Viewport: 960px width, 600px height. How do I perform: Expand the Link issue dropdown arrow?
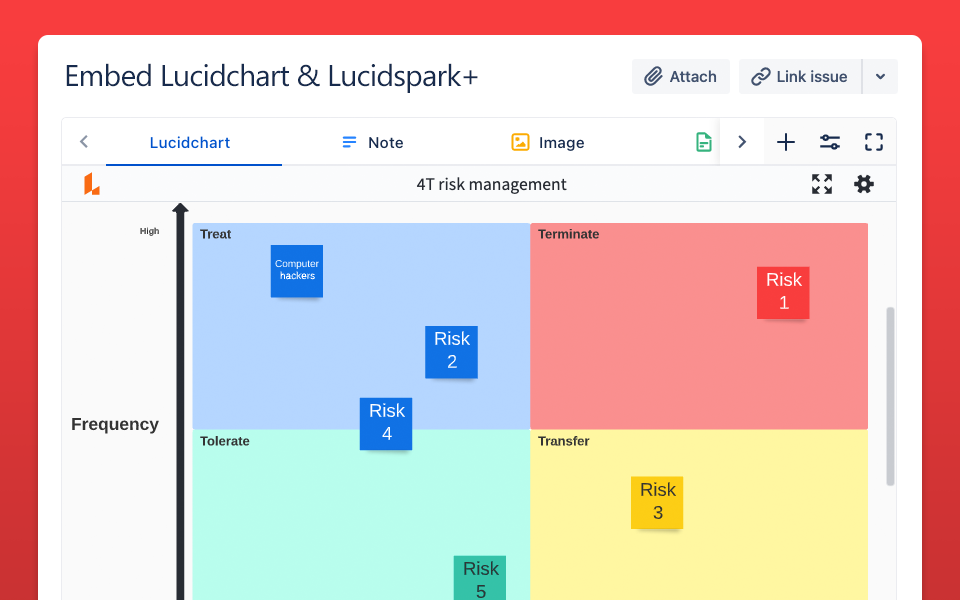tap(880, 77)
